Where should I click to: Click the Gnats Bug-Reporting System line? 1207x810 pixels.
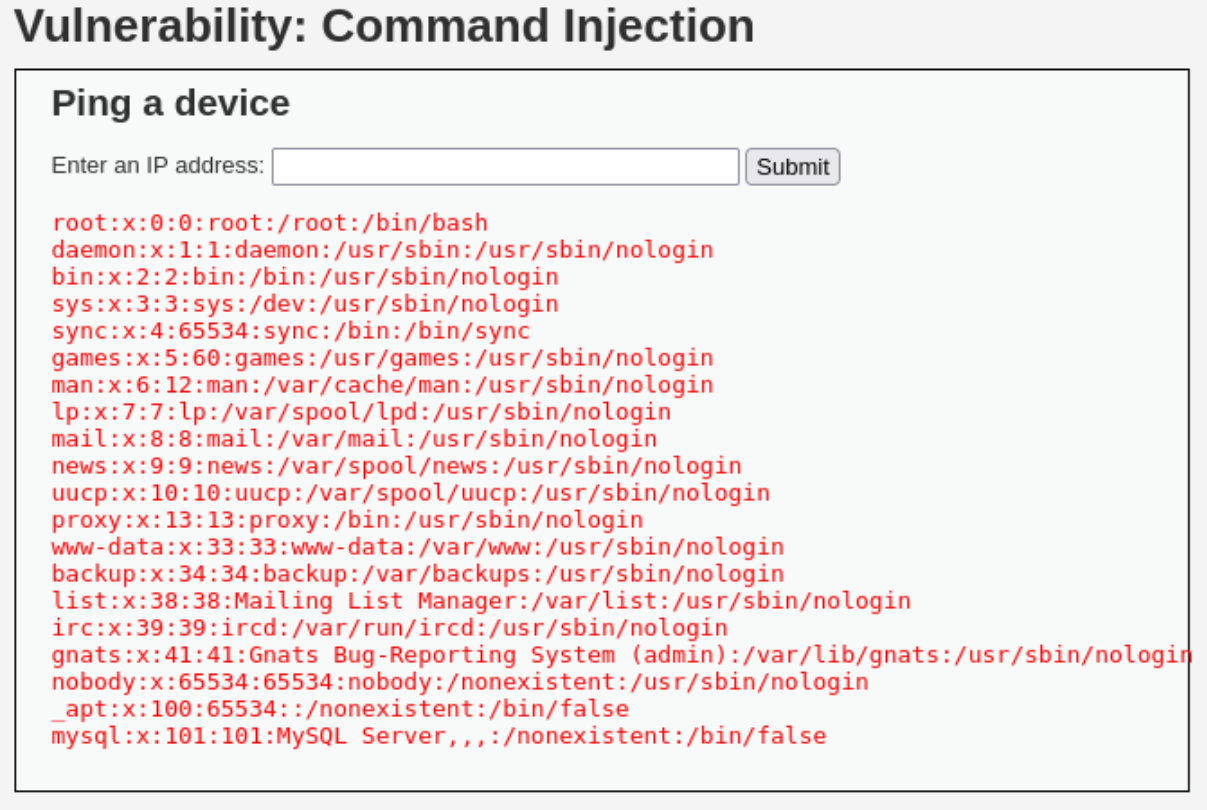(622, 655)
